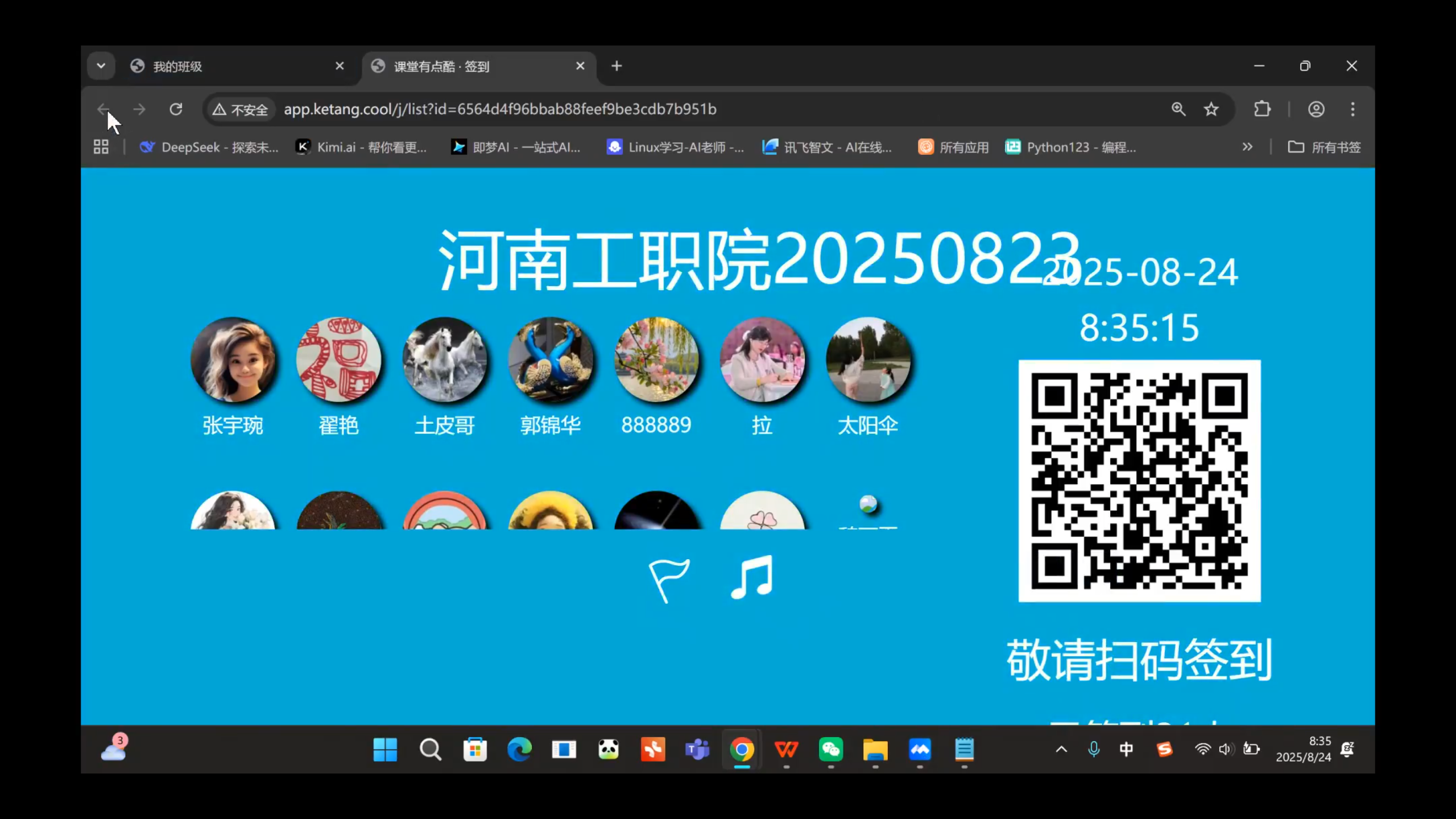Bookmark page with star icon

1211,109
